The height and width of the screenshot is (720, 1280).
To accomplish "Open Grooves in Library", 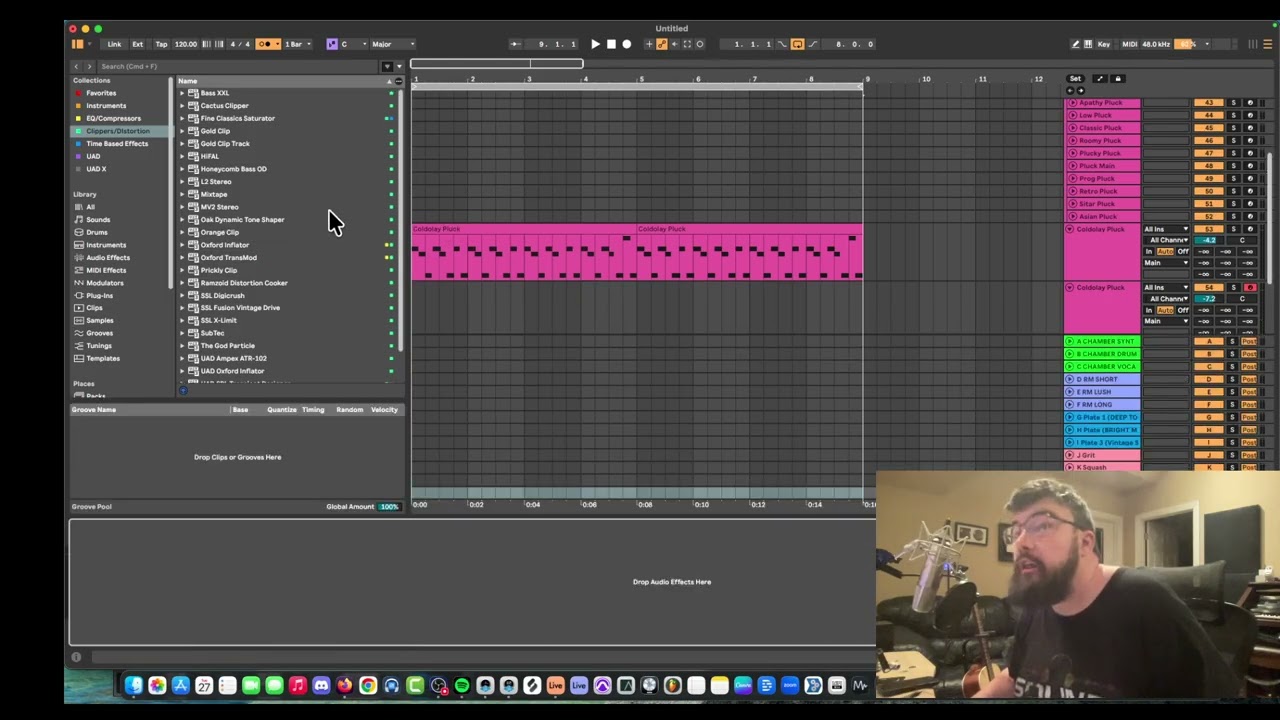I will click(100, 333).
